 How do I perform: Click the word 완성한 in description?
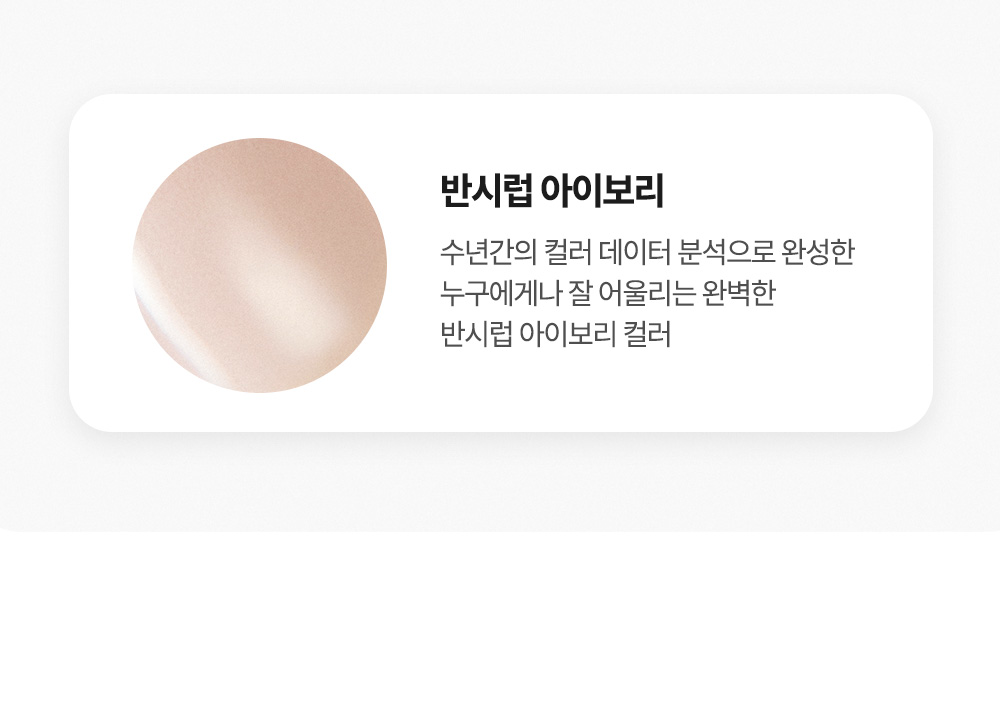click(818, 252)
